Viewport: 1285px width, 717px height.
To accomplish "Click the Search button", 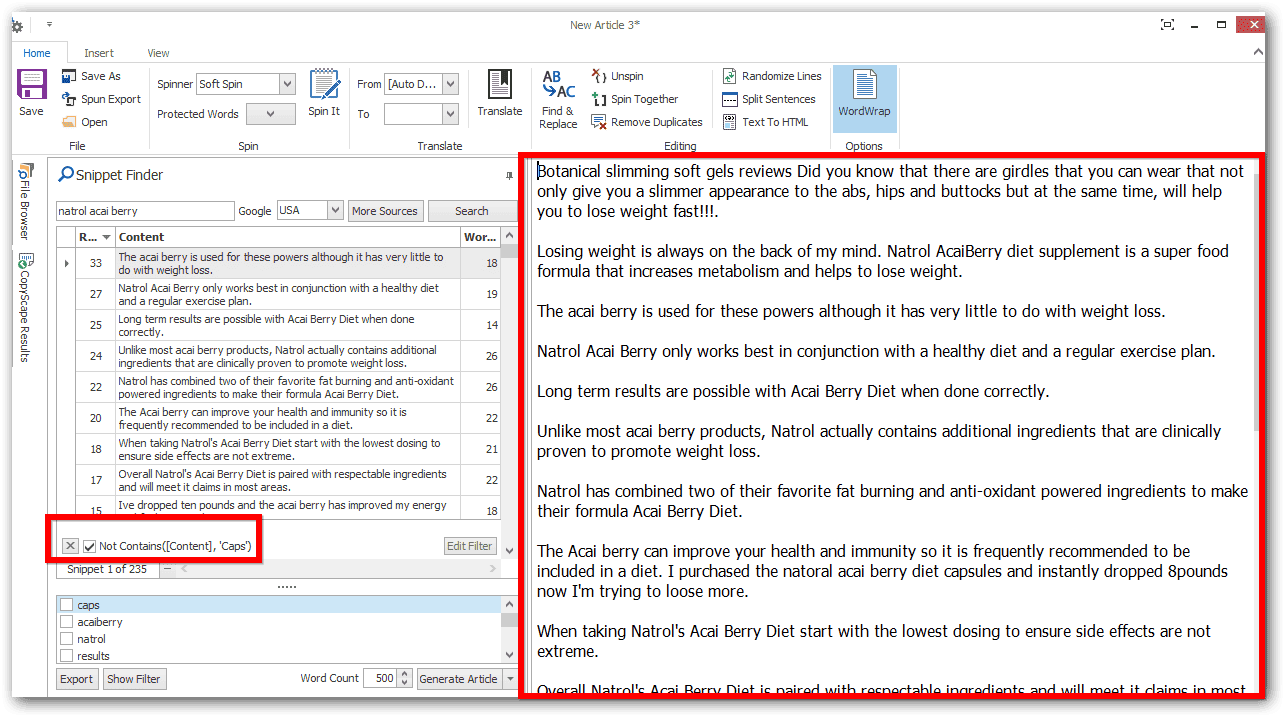I will point(472,211).
